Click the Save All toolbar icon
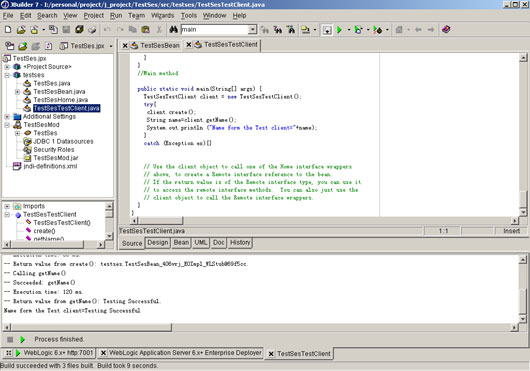Screen dimensions: 530x371 point(79,30)
